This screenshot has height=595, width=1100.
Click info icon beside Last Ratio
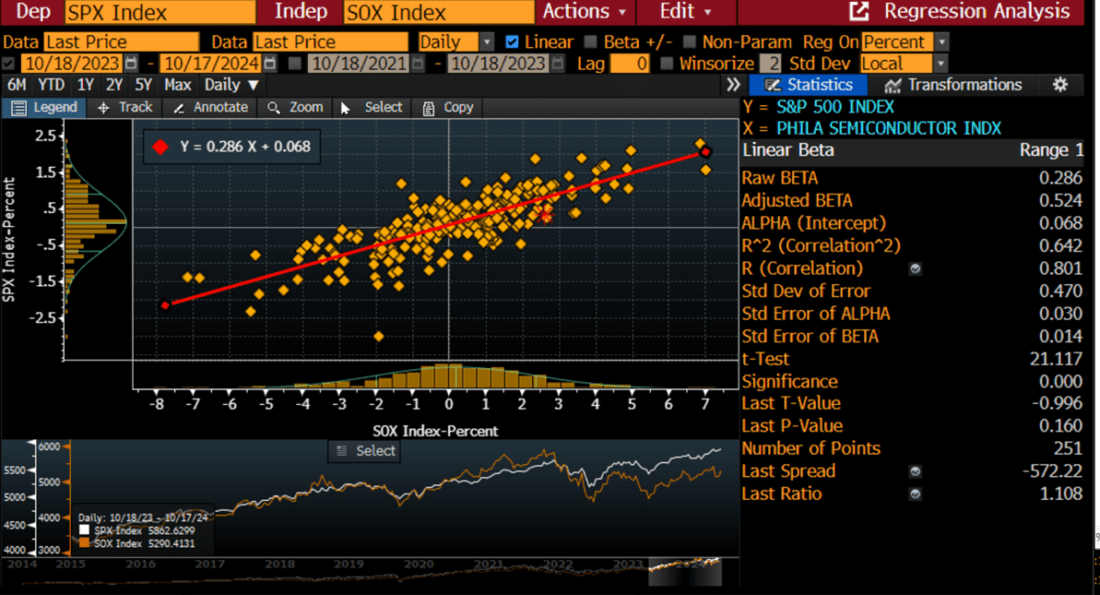point(915,494)
